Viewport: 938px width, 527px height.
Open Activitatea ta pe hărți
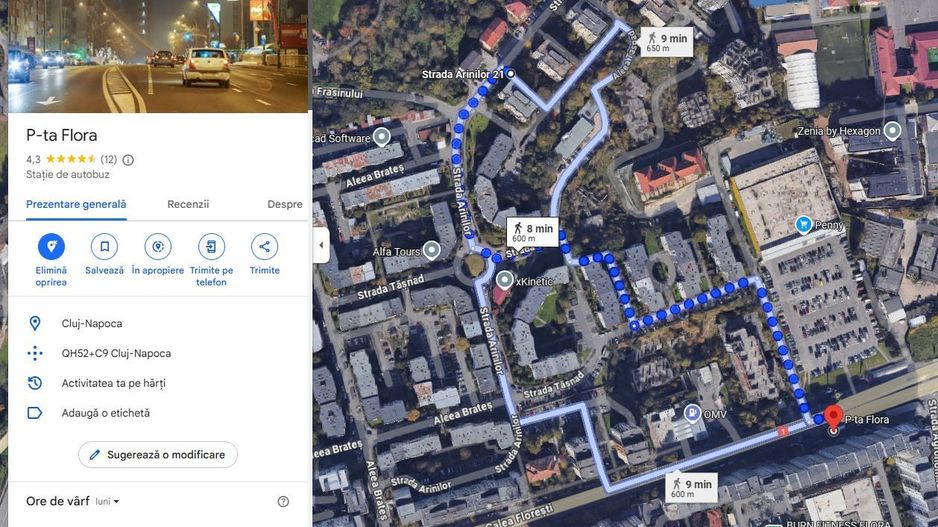[x=113, y=383]
